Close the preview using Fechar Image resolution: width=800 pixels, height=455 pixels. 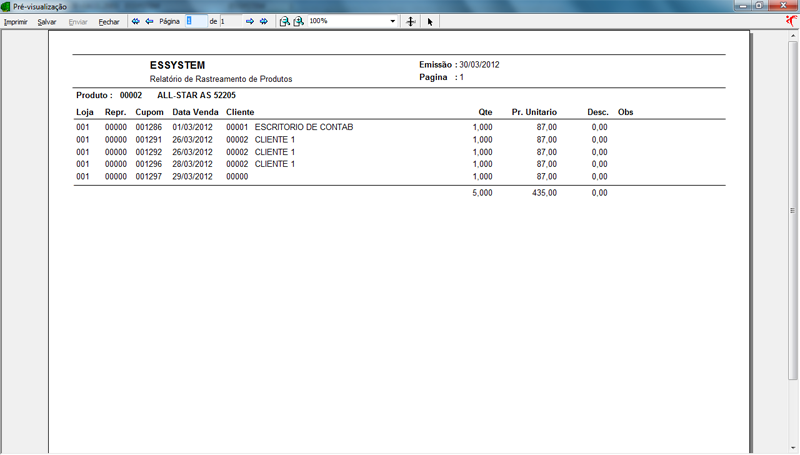click(x=108, y=21)
